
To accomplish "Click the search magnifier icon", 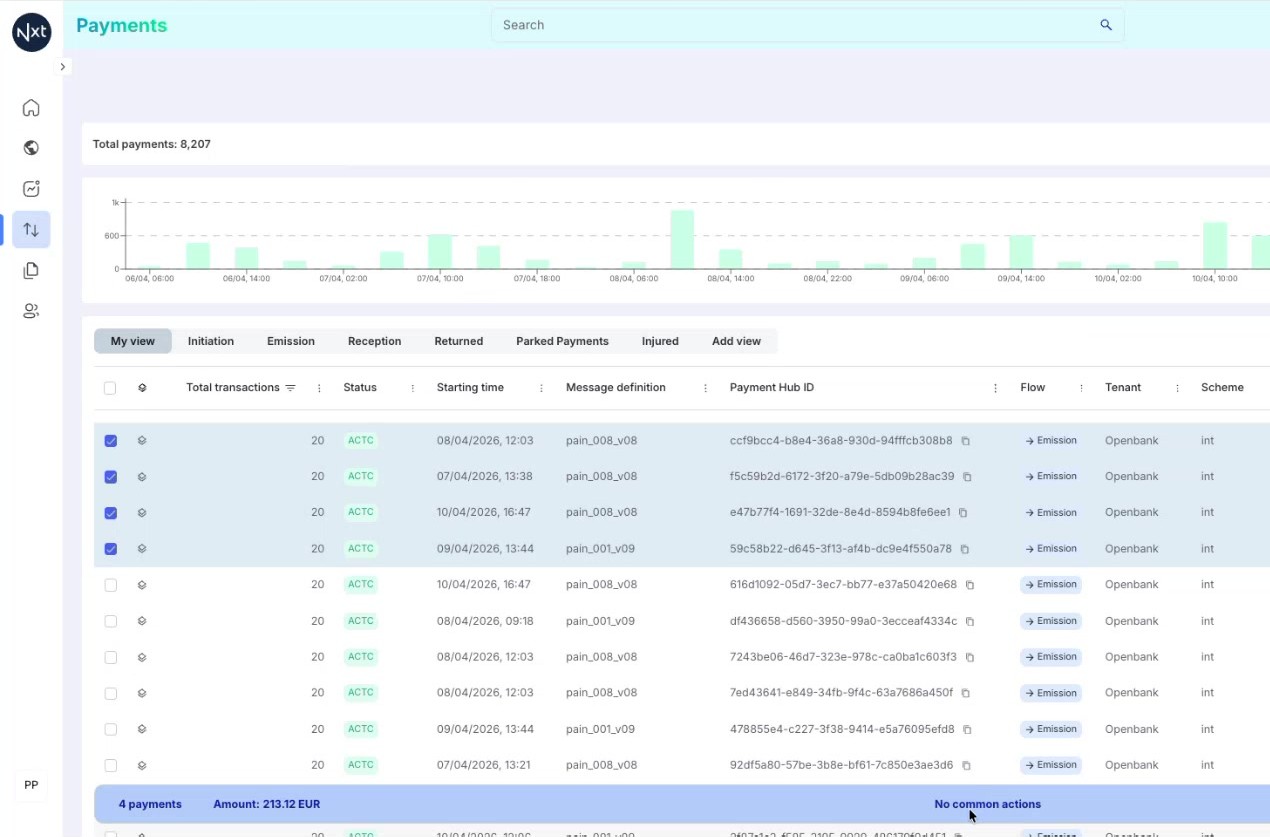I will coord(1106,25).
